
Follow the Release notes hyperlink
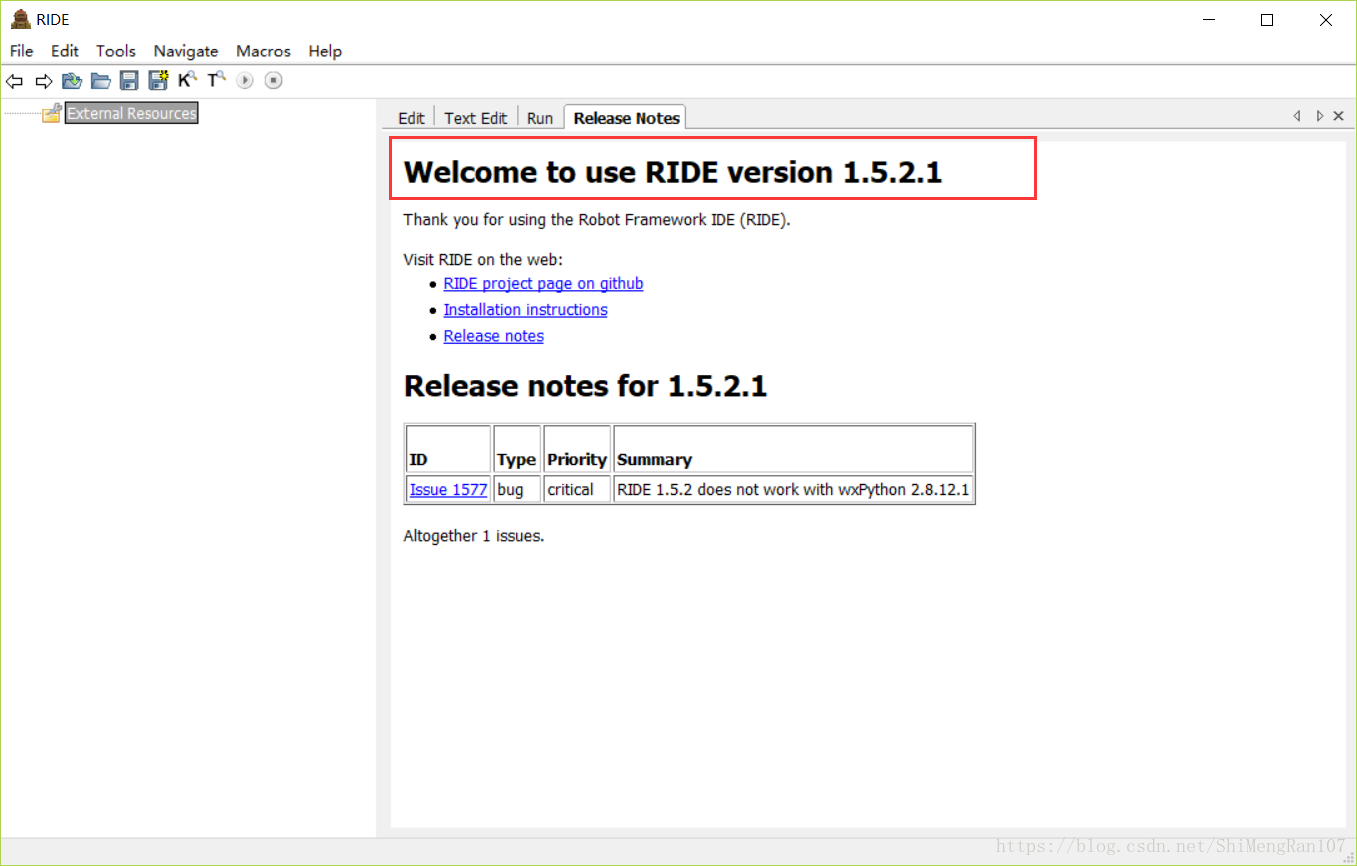494,336
